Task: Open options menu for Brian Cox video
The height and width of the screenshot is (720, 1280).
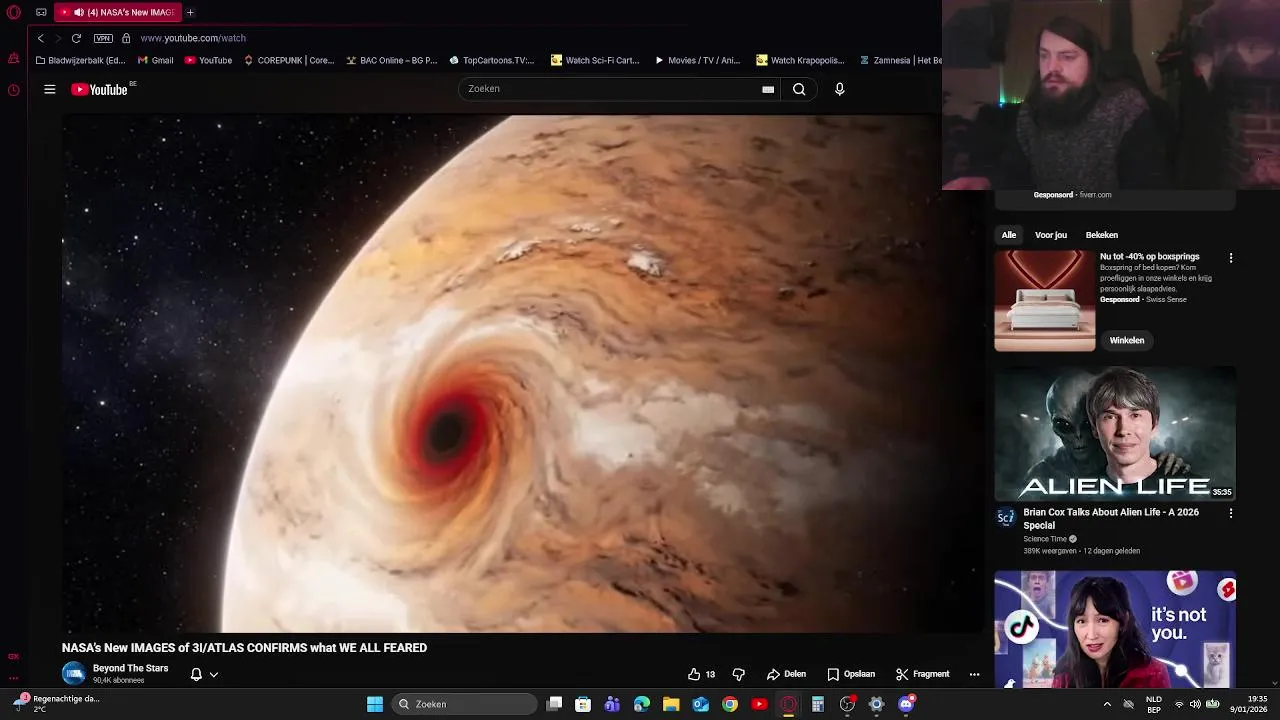Action: click(1231, 513)
